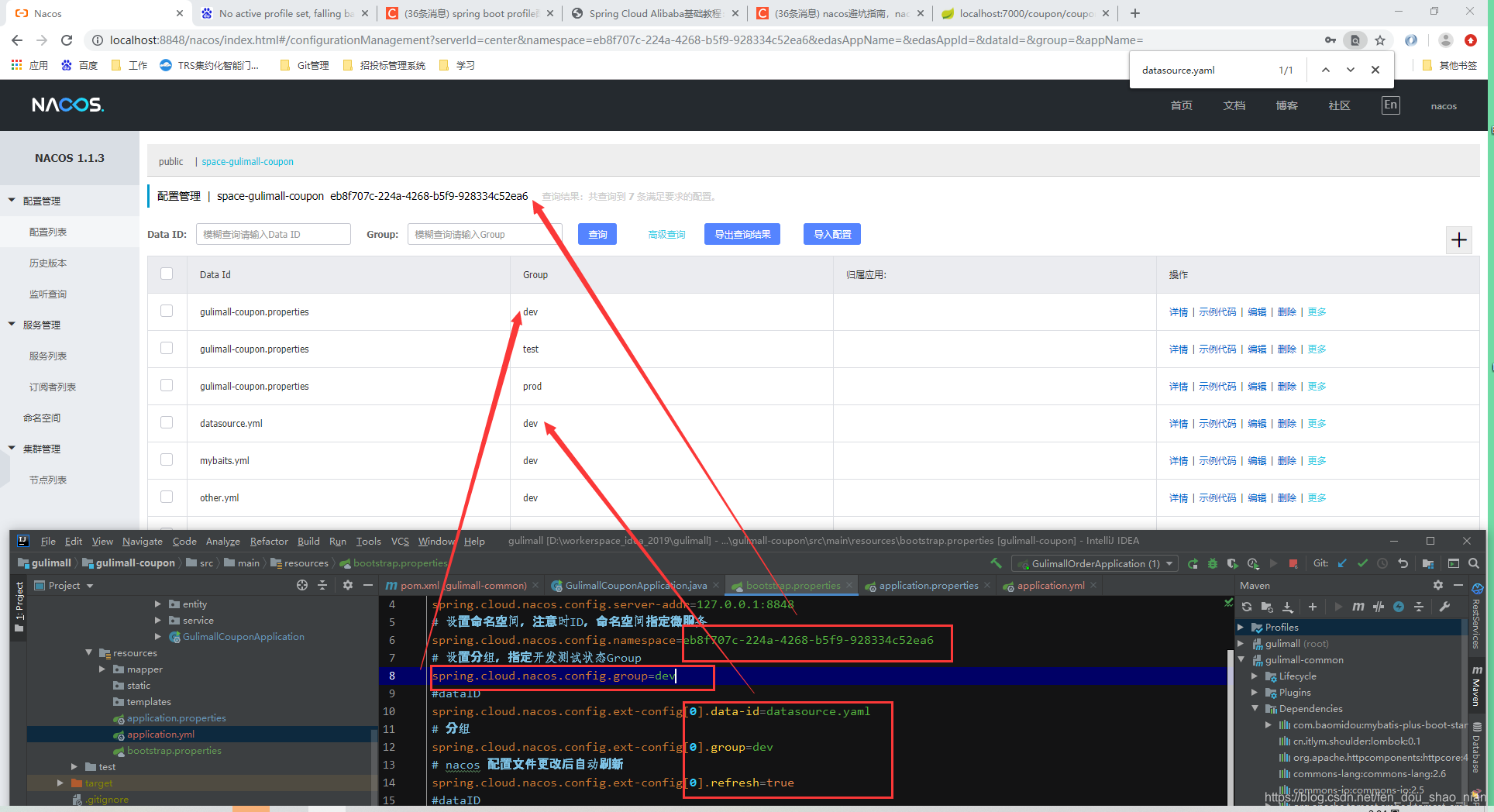The height and width of the screenshot is (812, 1494).
Task: Expand the mapper folder in project tree
Action: pyautogui.click(x=102, y=669)
